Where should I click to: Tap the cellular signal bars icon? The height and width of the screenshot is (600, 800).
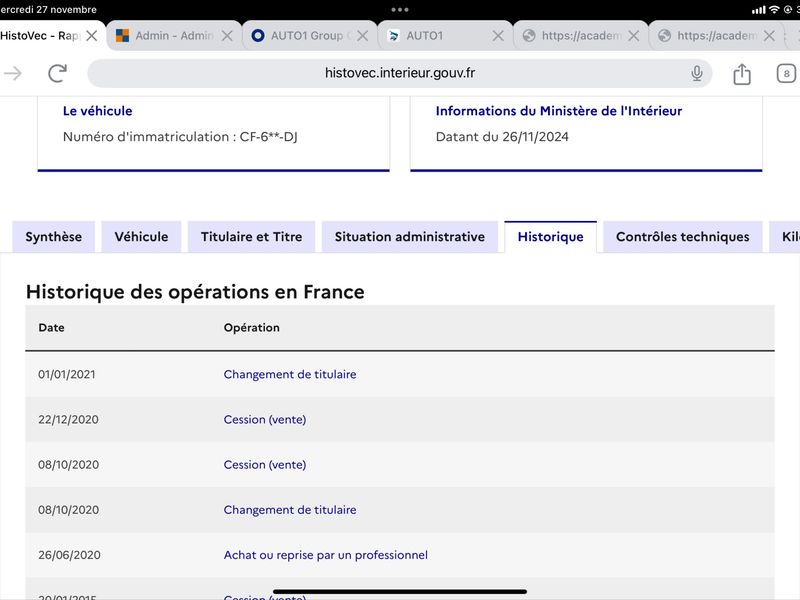(759, 10)
